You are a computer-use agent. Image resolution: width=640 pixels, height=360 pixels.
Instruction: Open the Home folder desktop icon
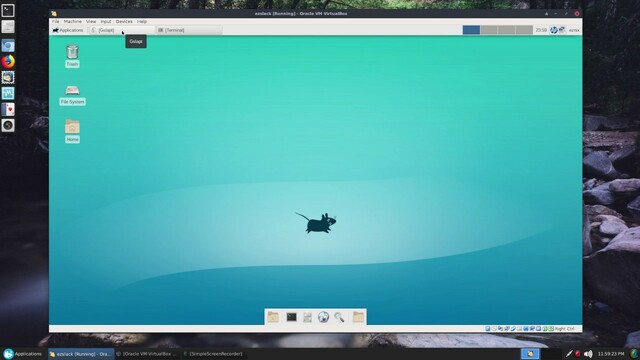(72, 131)
